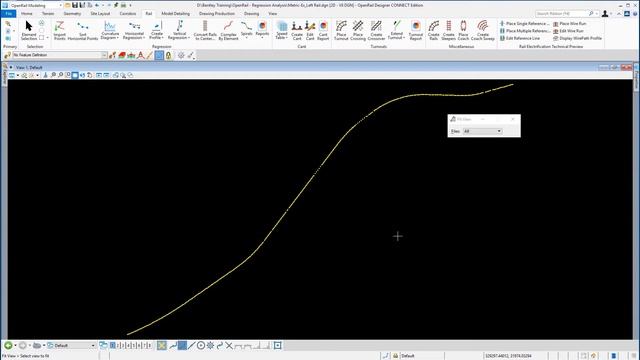
Task: Click the Create Crossover tool
Action: pos(376,31)
